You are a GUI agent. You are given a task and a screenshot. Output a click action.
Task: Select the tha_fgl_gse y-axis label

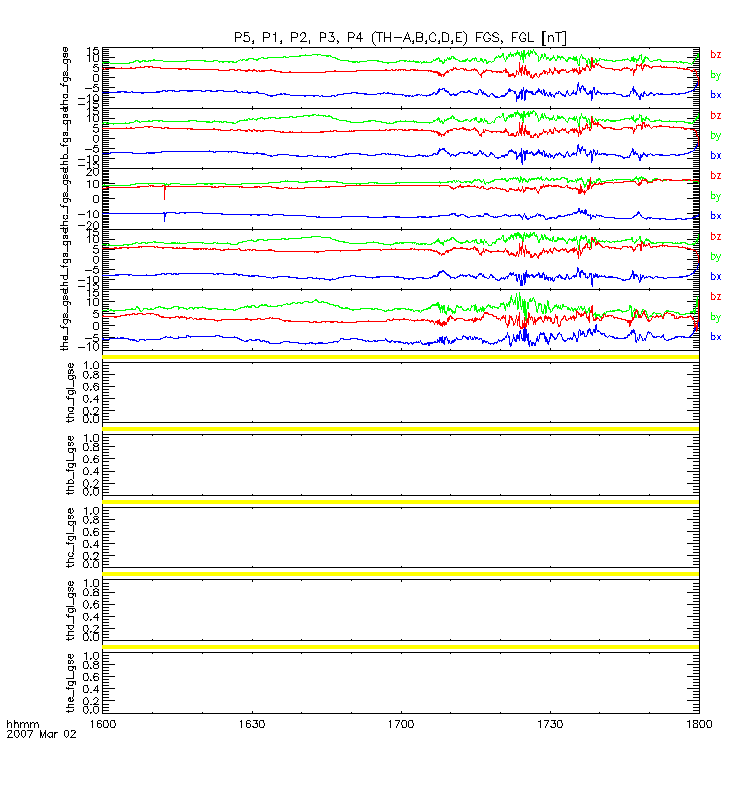tap(70, 392)
